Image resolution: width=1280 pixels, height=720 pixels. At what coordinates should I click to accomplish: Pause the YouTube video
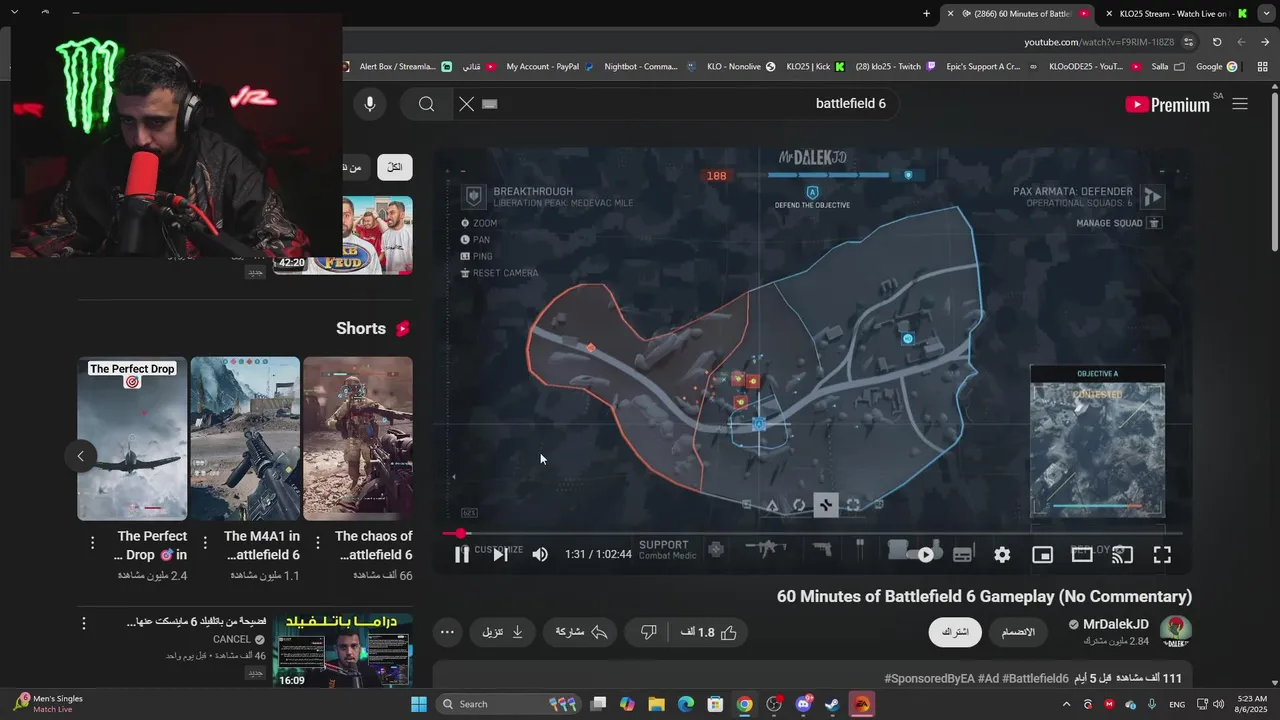(x=461, y=554)
